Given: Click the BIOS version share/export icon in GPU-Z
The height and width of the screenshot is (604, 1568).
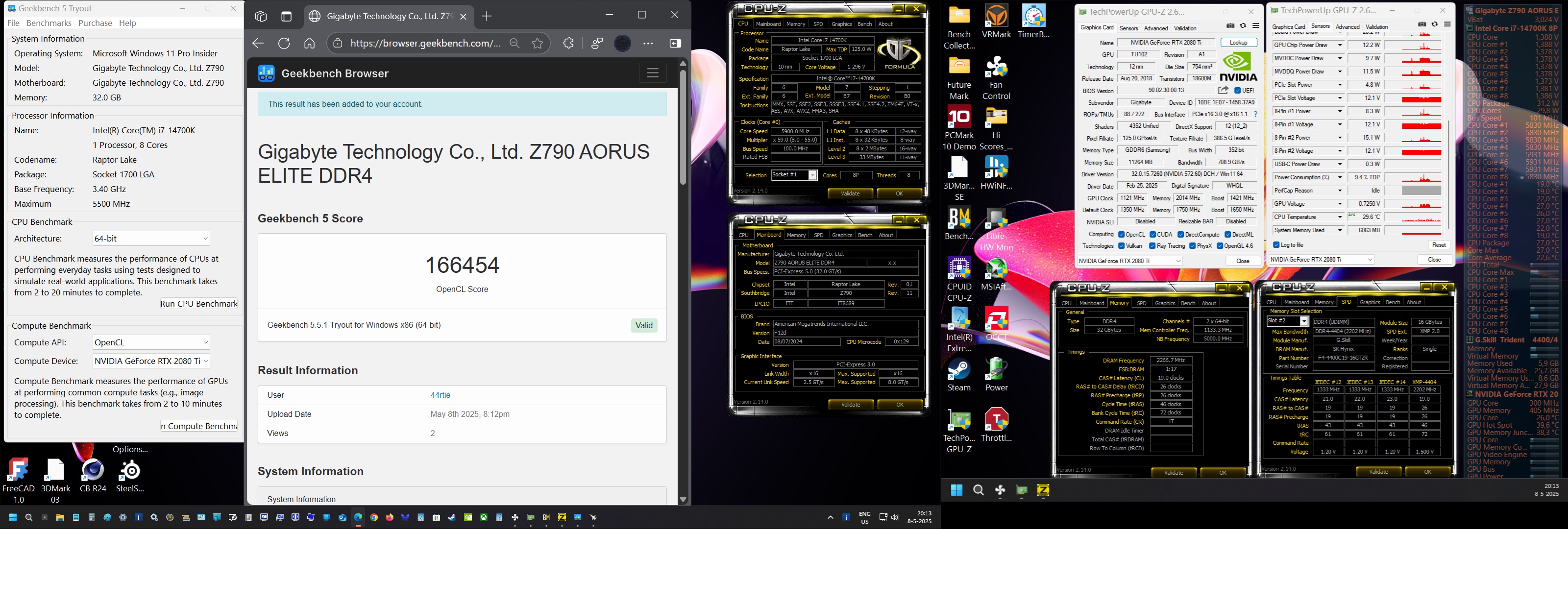Looking at the screenshot, I should [x=1223, y=90].
